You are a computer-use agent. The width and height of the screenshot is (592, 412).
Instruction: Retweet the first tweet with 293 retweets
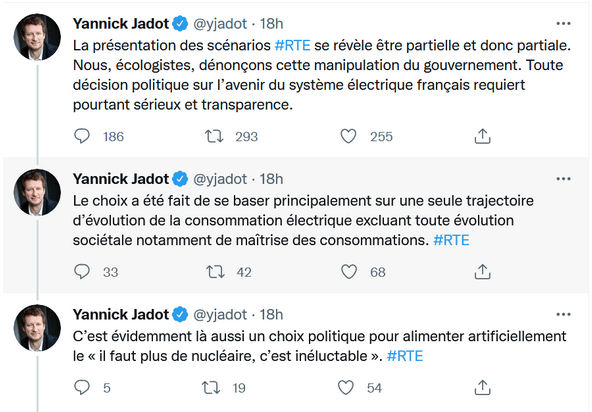click(x=214, y=136)
